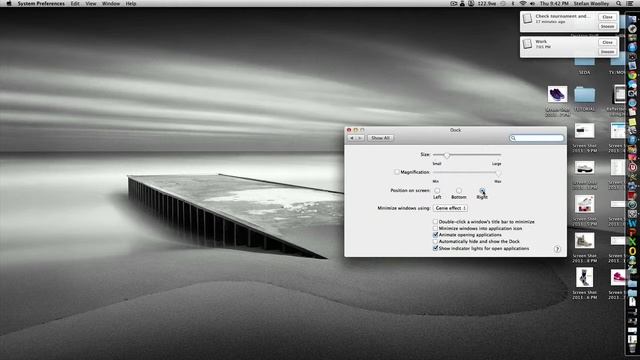This screenshot has width=640, height=360.
Task: Open the Time Machine icon in the Dock
Action: pyautogui.click(x=632, y=204)
